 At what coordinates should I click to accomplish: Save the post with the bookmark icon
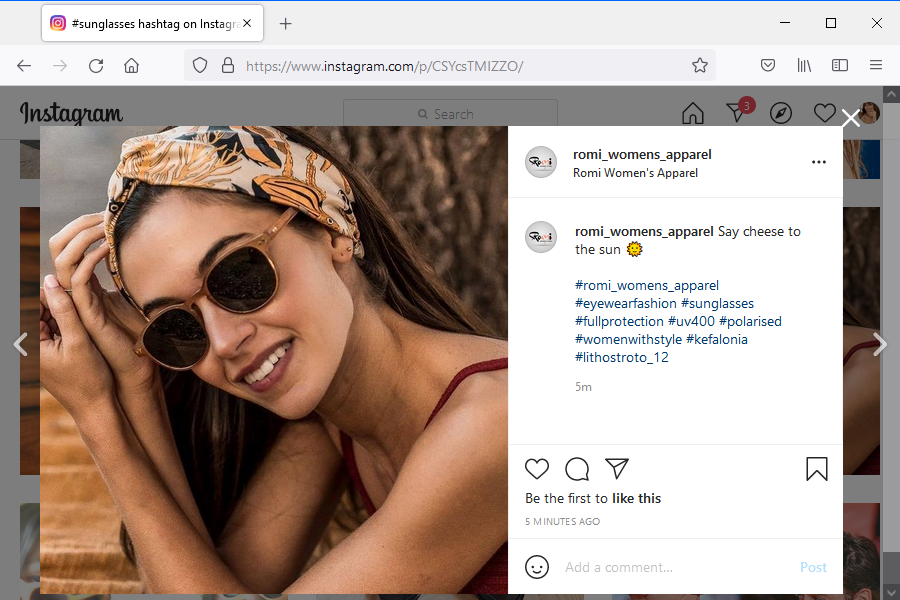817,469
